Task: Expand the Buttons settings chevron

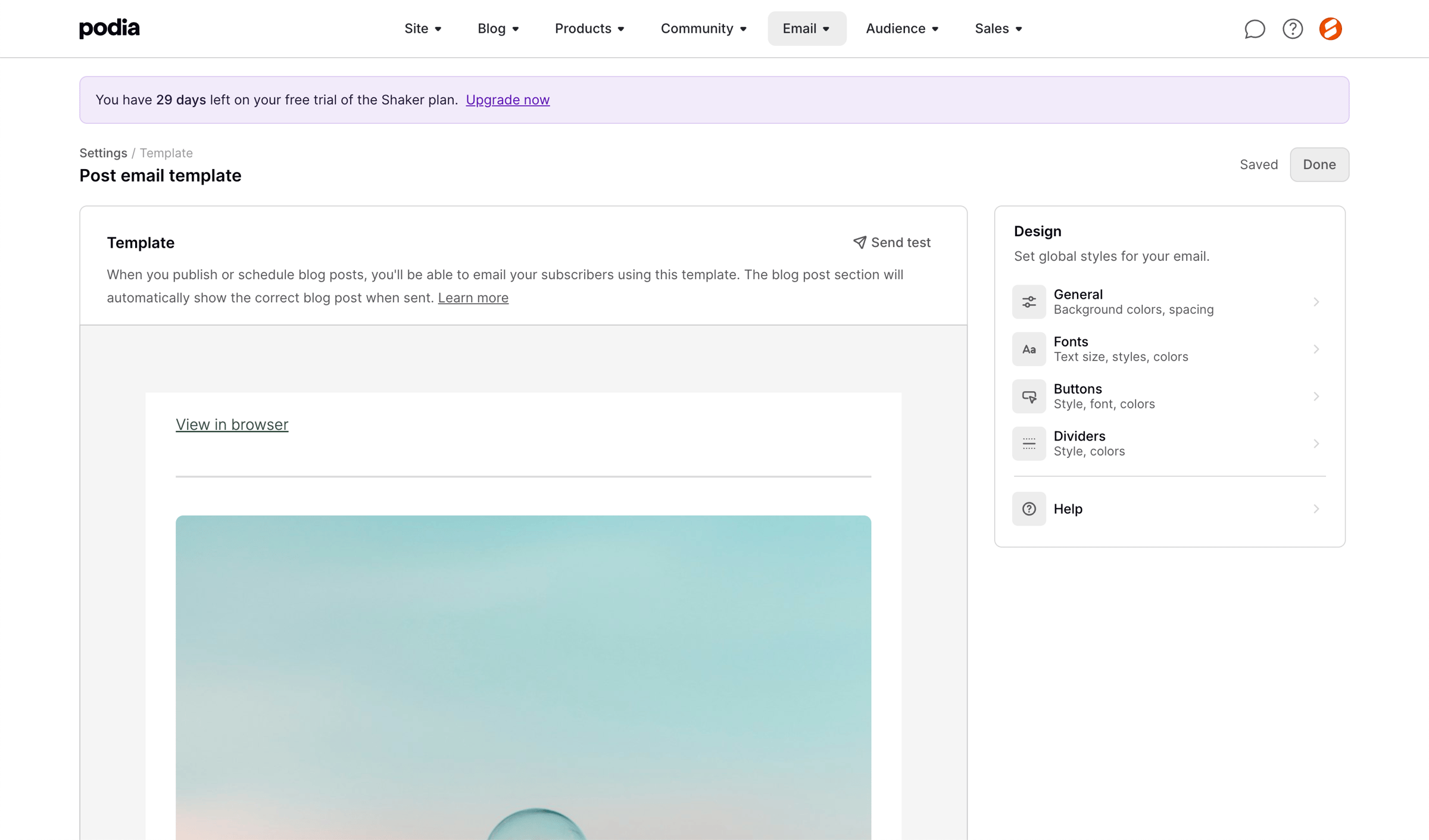Action: [x=1316, y=396]
